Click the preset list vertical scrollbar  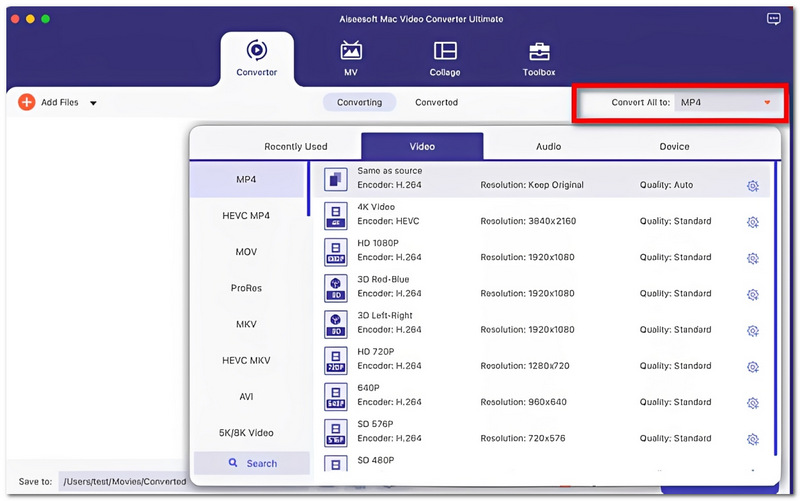(776, 309)
